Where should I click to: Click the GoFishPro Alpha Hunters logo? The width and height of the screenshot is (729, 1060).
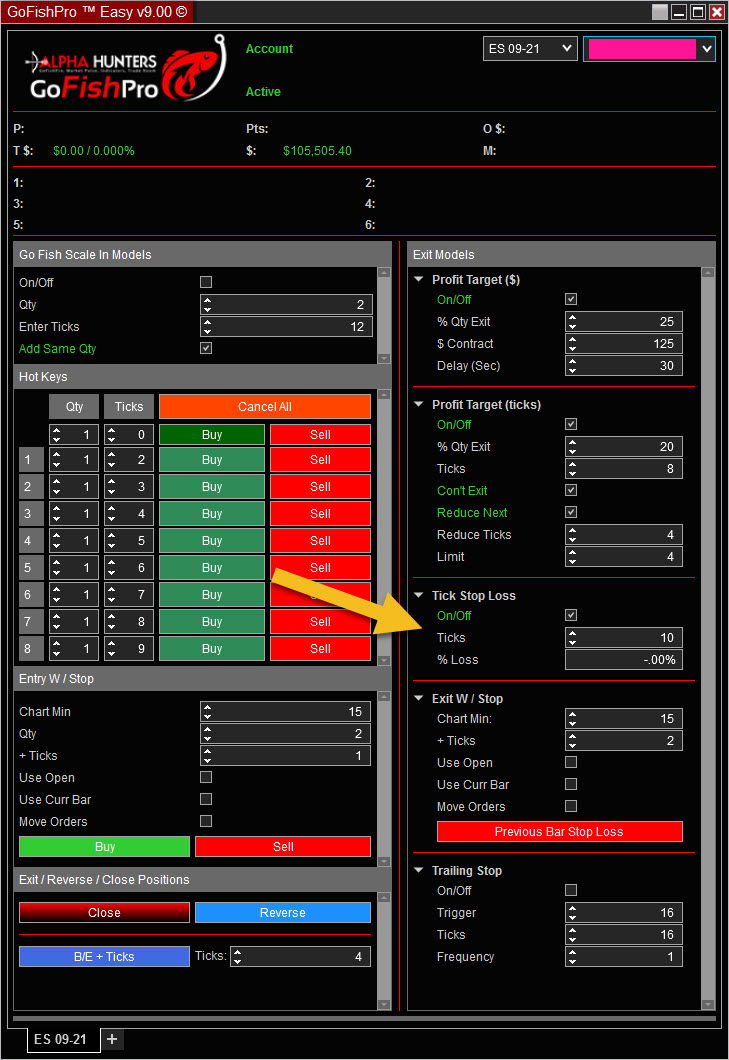(124, 70)
